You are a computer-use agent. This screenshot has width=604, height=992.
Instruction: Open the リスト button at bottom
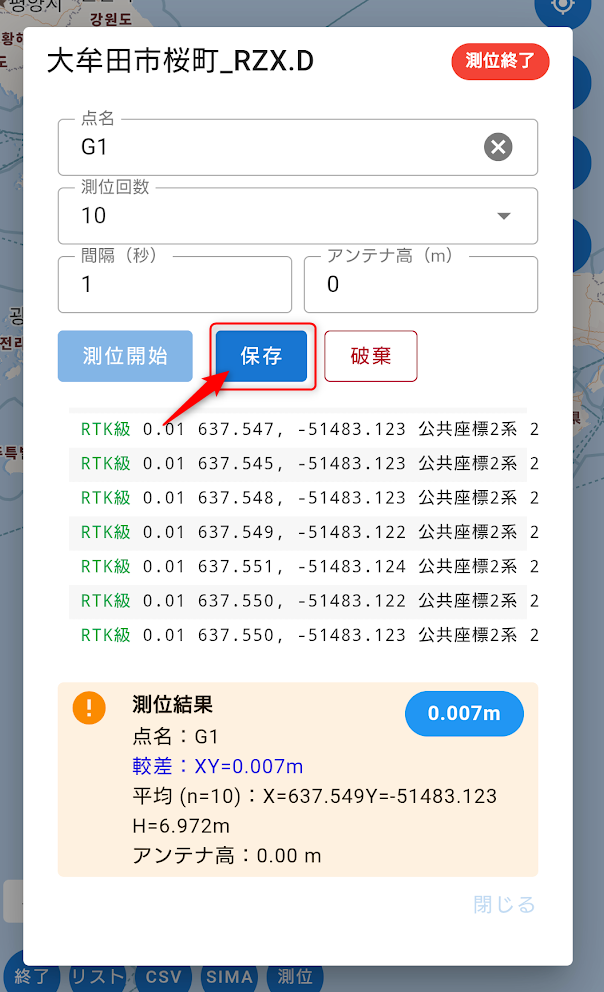tap(97, 977)
